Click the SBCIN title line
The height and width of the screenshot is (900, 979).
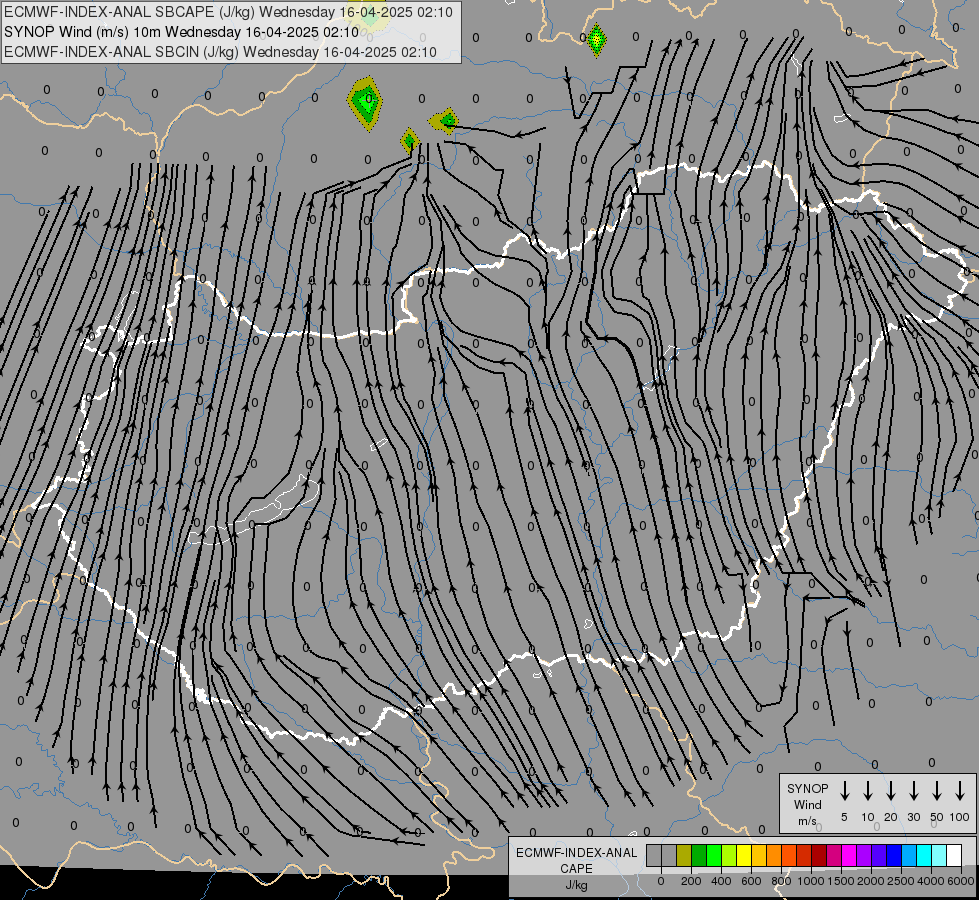220,52
